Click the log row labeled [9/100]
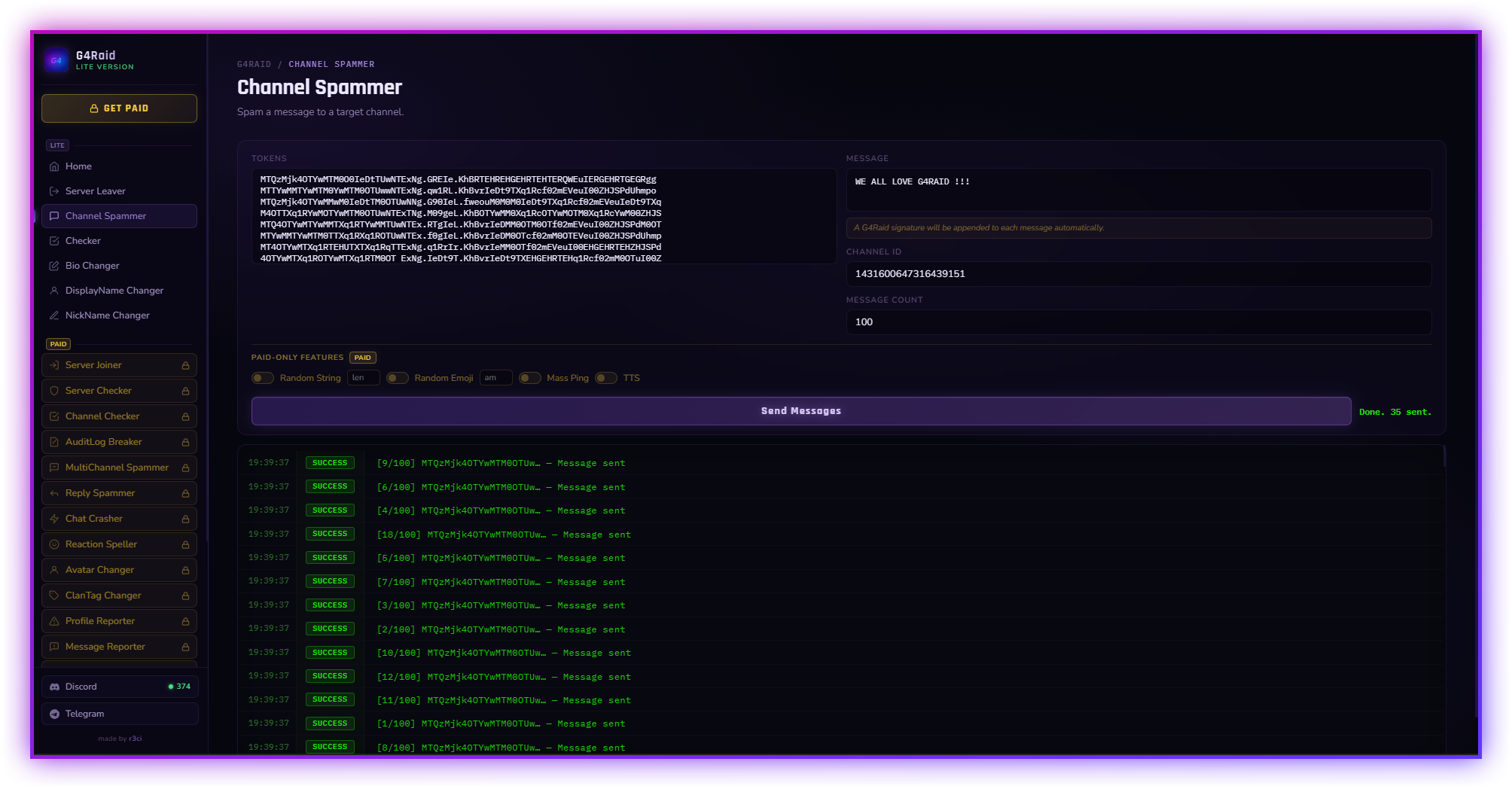This screenshot has height=789, width=1512. click(x=841, y=463)
